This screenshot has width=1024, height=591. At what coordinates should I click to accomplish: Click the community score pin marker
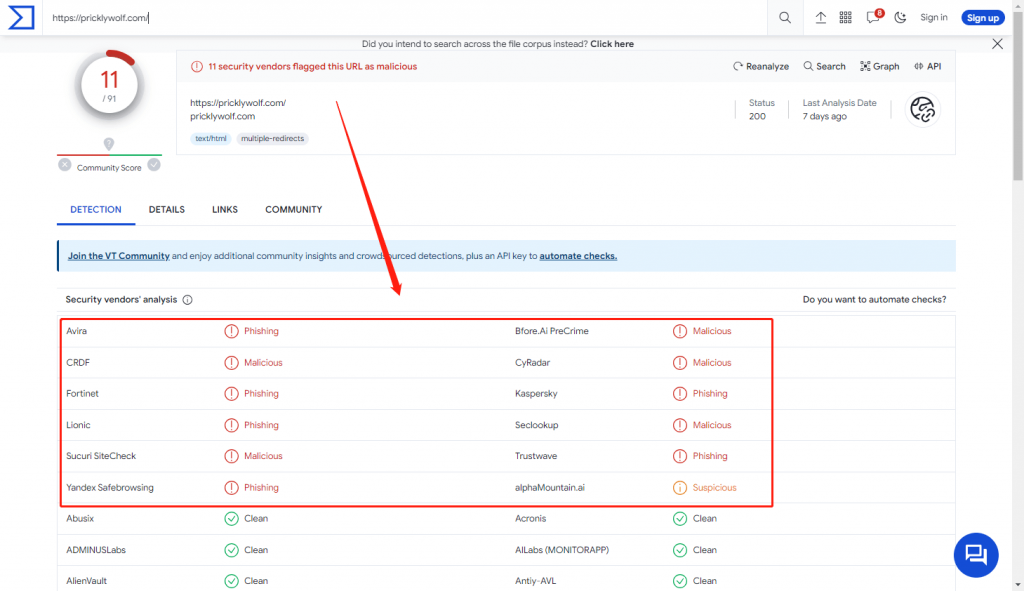(x=109, y=144)
